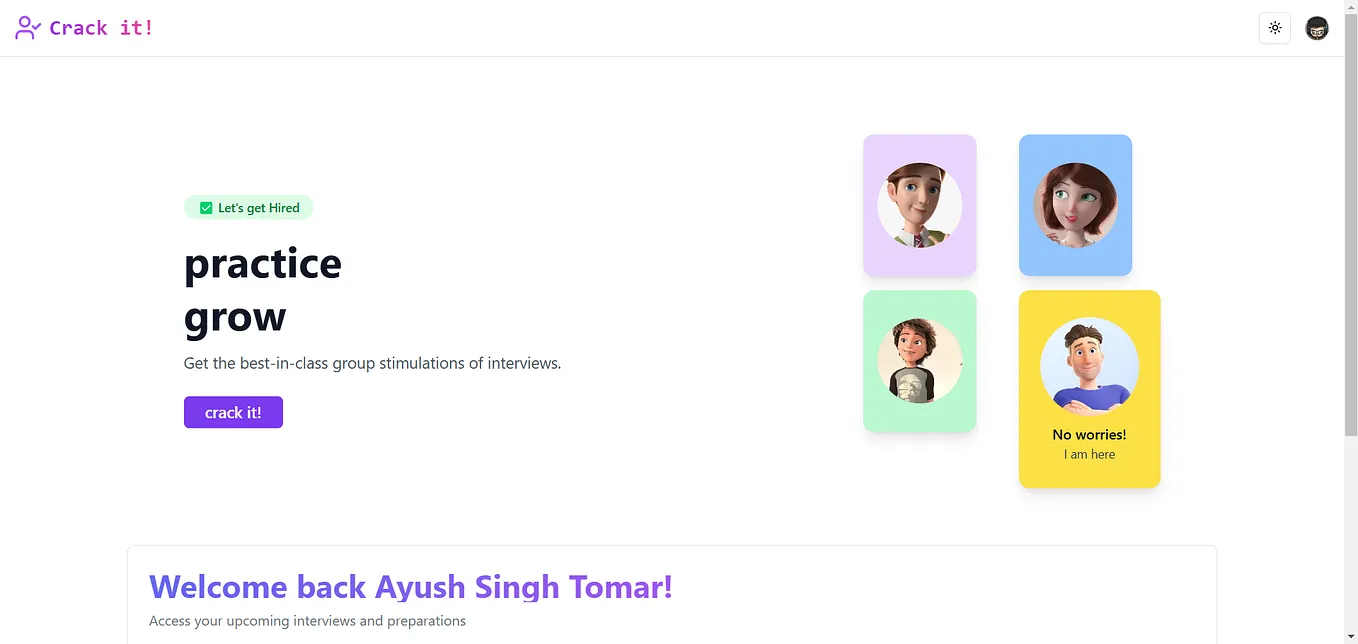Click the green check icon in the badge
This screenshot has height=644, width=1358.
click(x=205, y=207)
